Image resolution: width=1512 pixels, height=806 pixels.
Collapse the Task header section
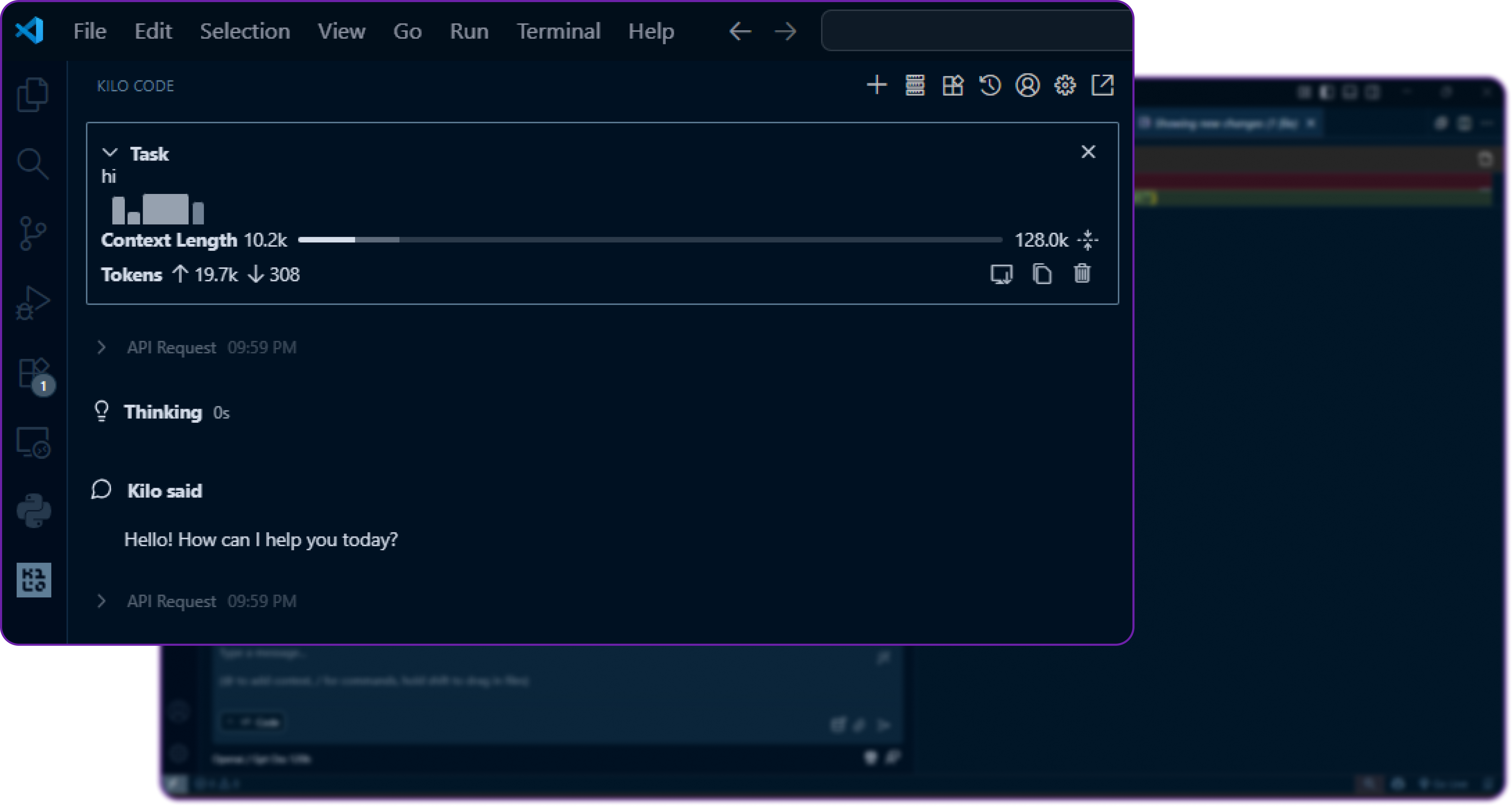click(x=109, y=153)
